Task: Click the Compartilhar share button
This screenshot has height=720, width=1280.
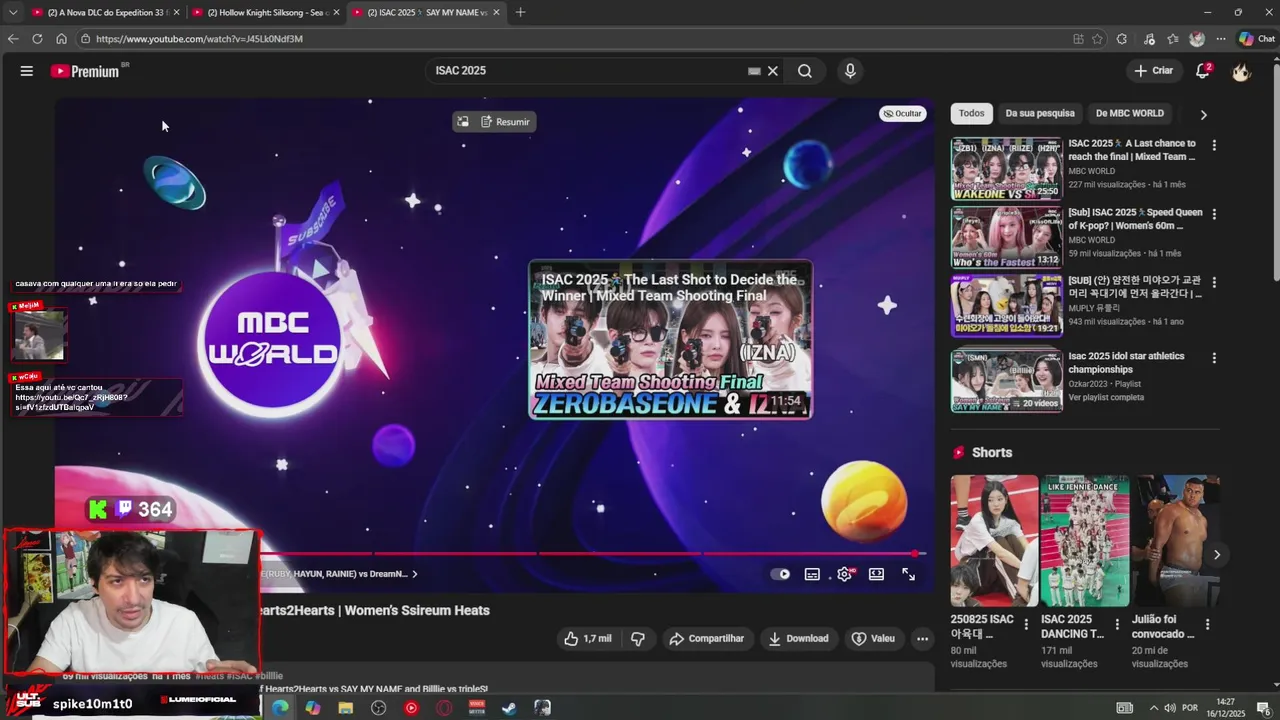Action: coord(707,639)
